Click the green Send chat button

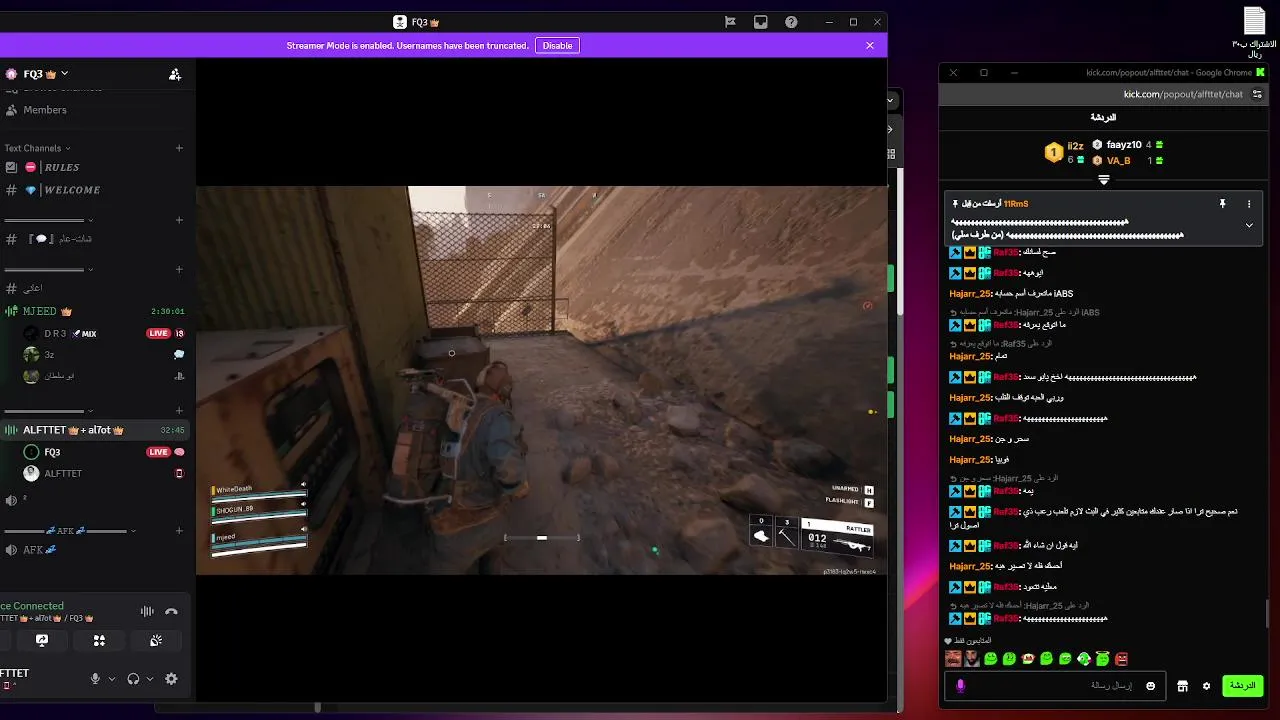[1243, 686]
